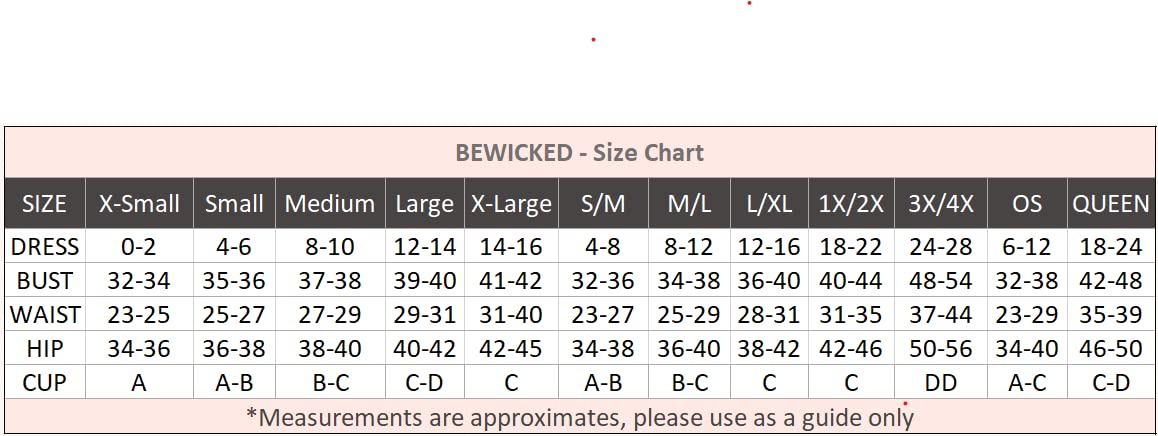This screenshot has width=1158, height=436.
Task: Select the OS column header
Action: click(1027, 204)
